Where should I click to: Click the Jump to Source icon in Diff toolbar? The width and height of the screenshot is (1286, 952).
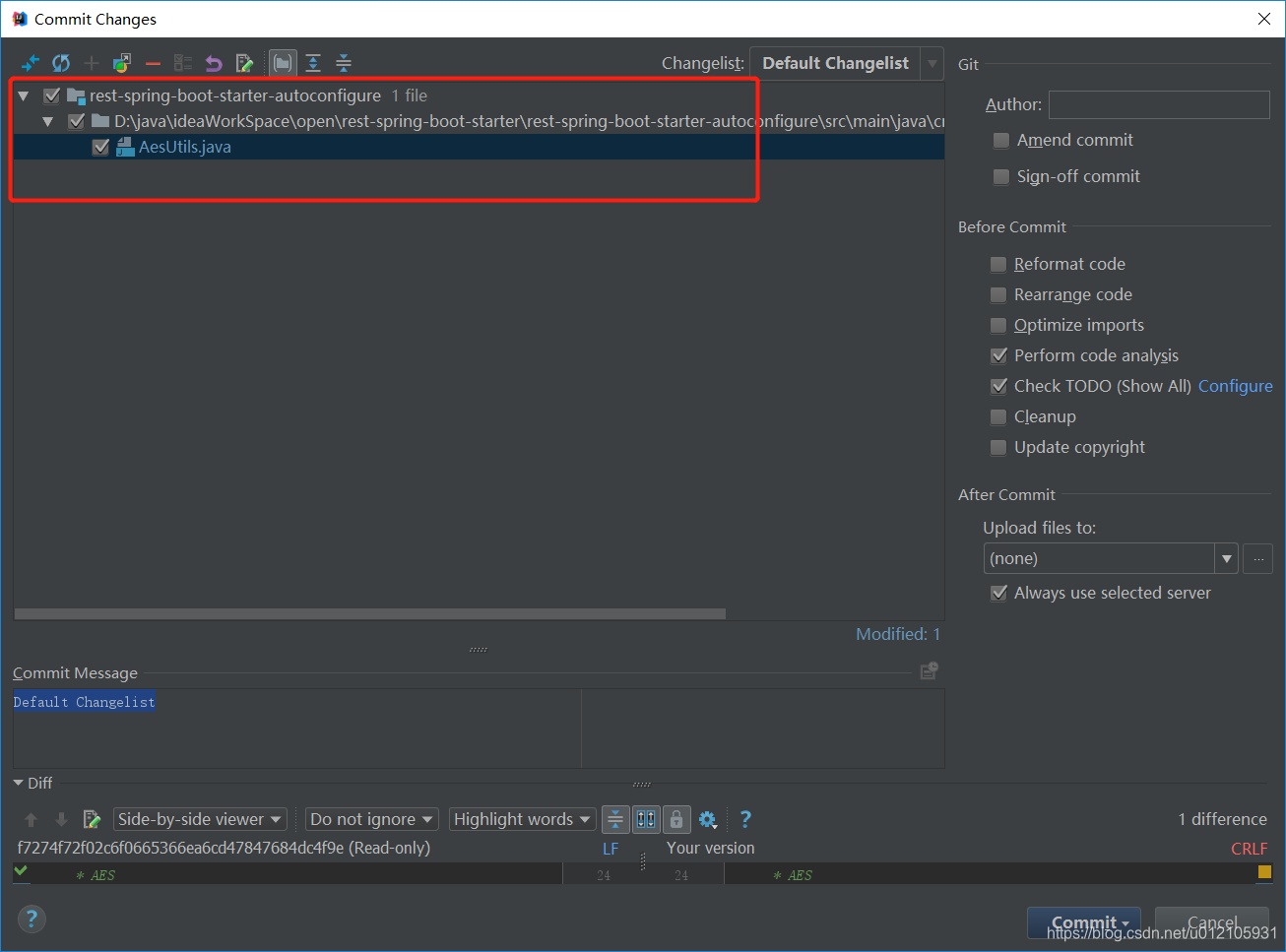pyautogui.click(x=92, y=819)
